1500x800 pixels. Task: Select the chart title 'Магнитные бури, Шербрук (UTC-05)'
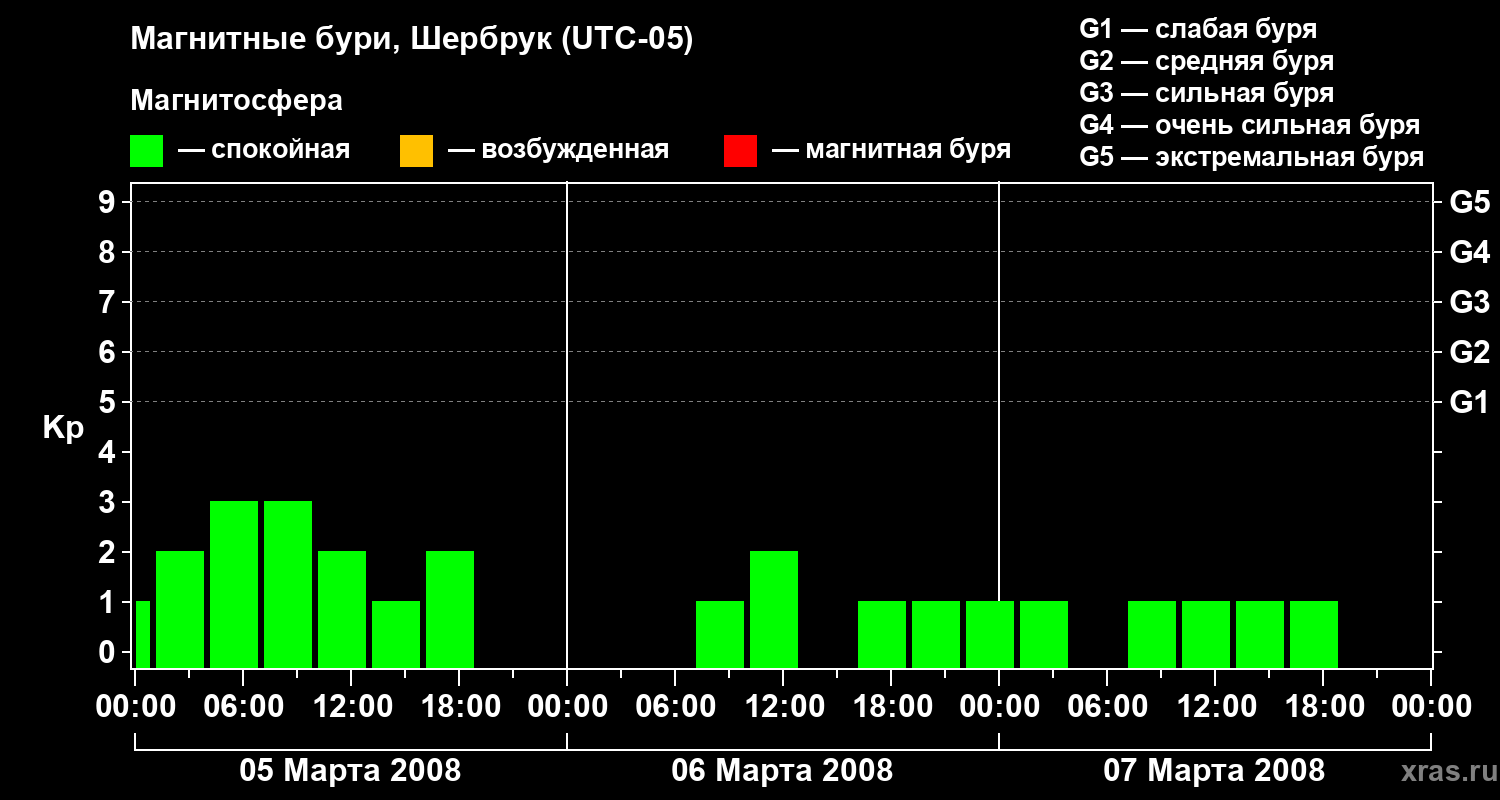(x=412, y=41)
